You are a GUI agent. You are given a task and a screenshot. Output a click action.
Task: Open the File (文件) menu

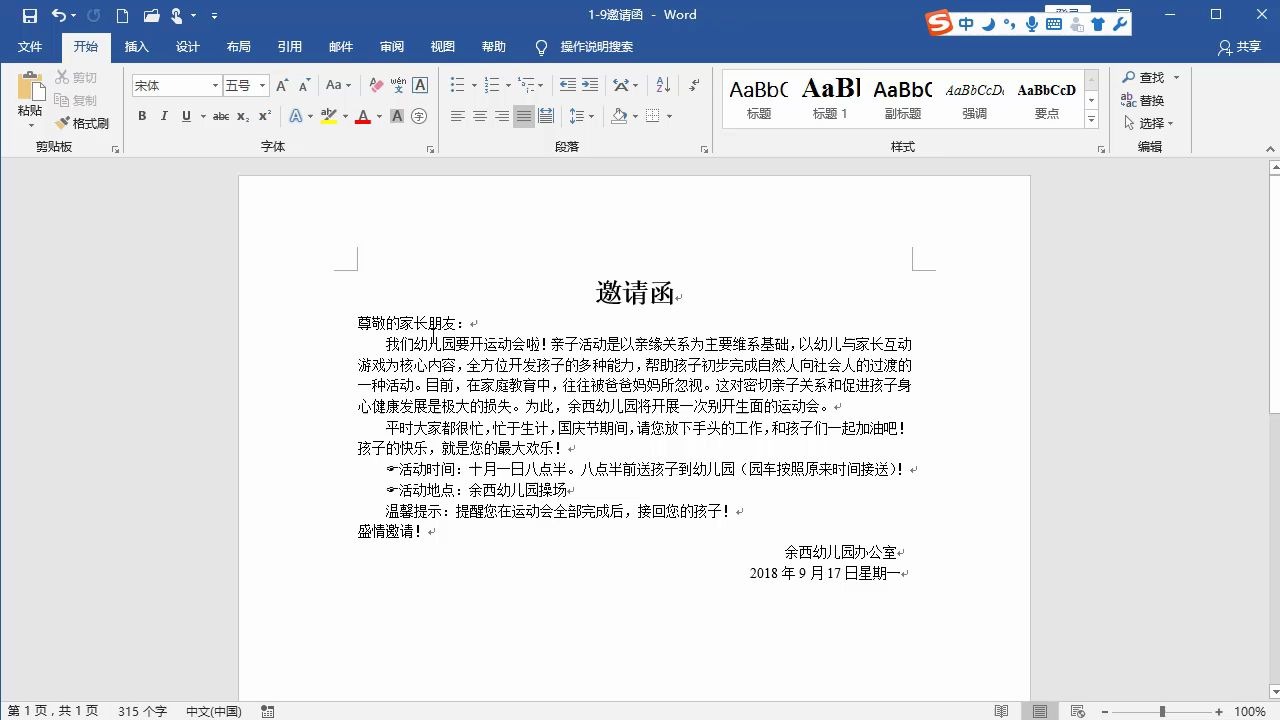(30, 47)
